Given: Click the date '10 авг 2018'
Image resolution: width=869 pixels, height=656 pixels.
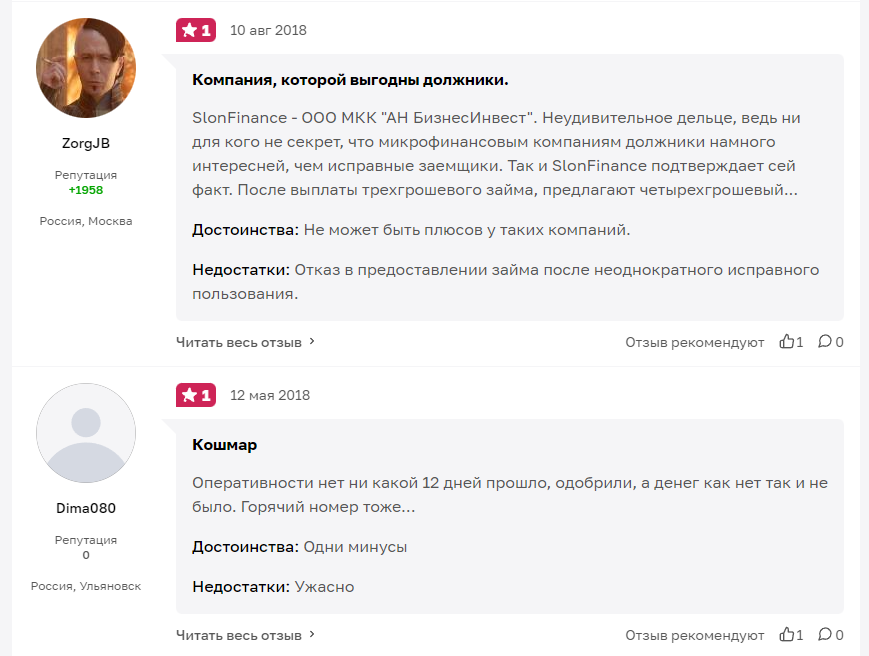Looking at the screenshot, I should pos(268,30).
